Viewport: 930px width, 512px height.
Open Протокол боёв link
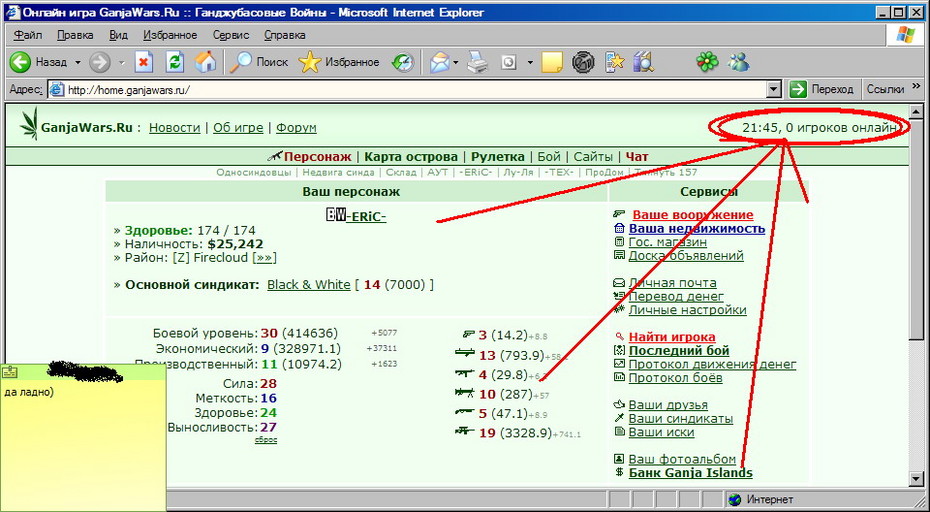tap(676, 377)
